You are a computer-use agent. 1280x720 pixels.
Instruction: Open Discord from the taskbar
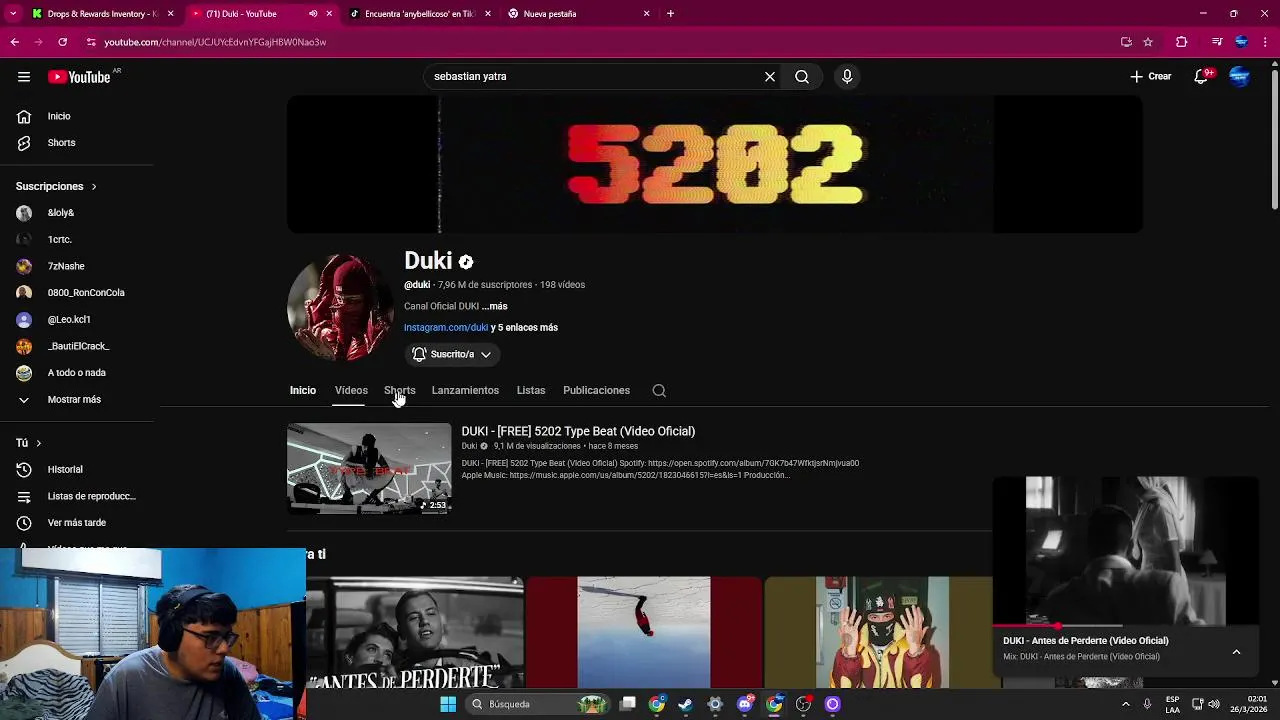click(x=744, y=704)
